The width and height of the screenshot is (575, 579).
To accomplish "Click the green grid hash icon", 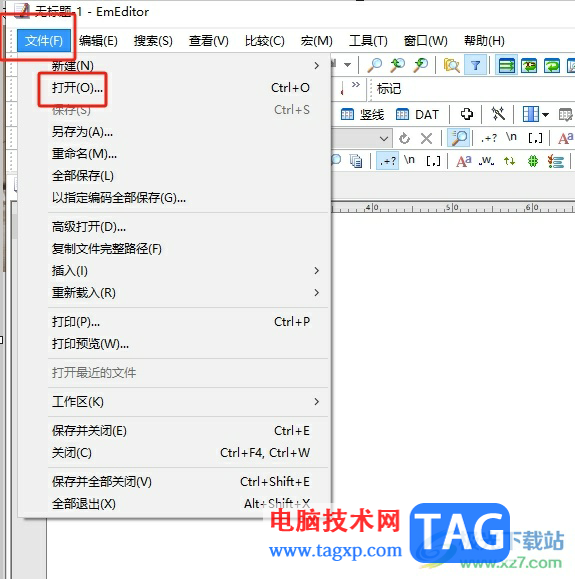I will pos(533,161).
